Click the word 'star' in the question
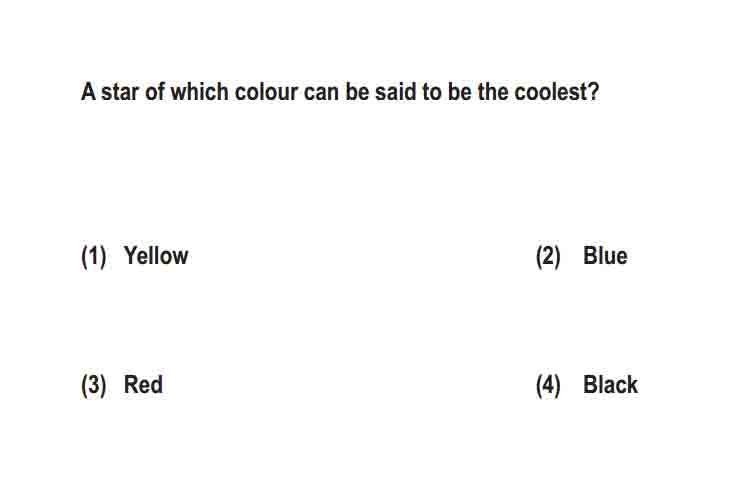This screenshot has height=500, width=750. tap(120, 92)
